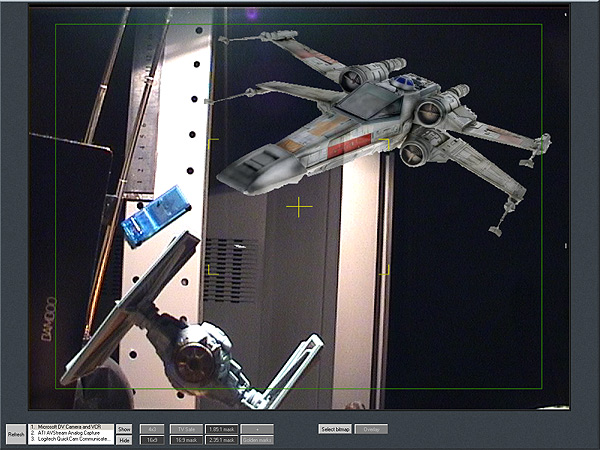Toggle the TV Safe guide
600x450 pixels.
[x=186, y=429]
